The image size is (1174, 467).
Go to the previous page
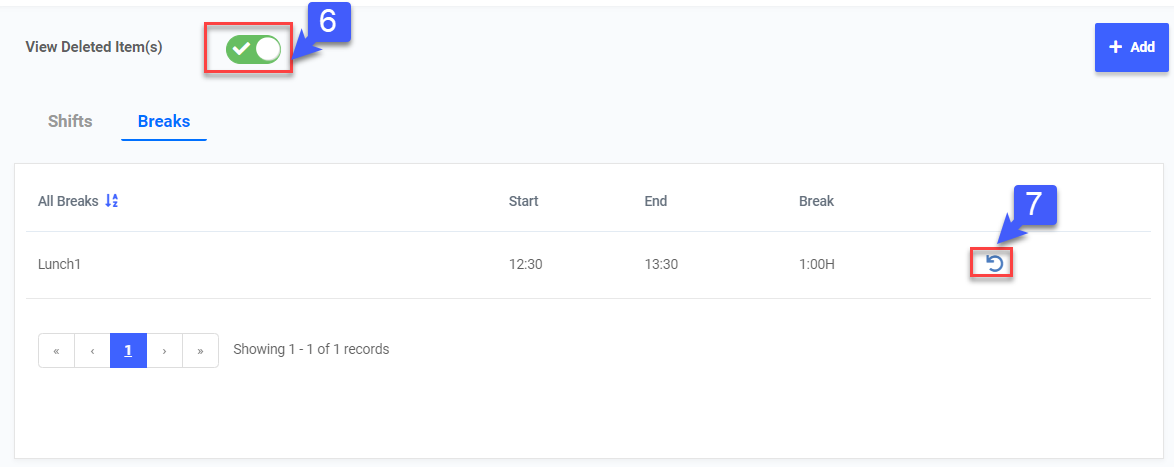[92, 351]
